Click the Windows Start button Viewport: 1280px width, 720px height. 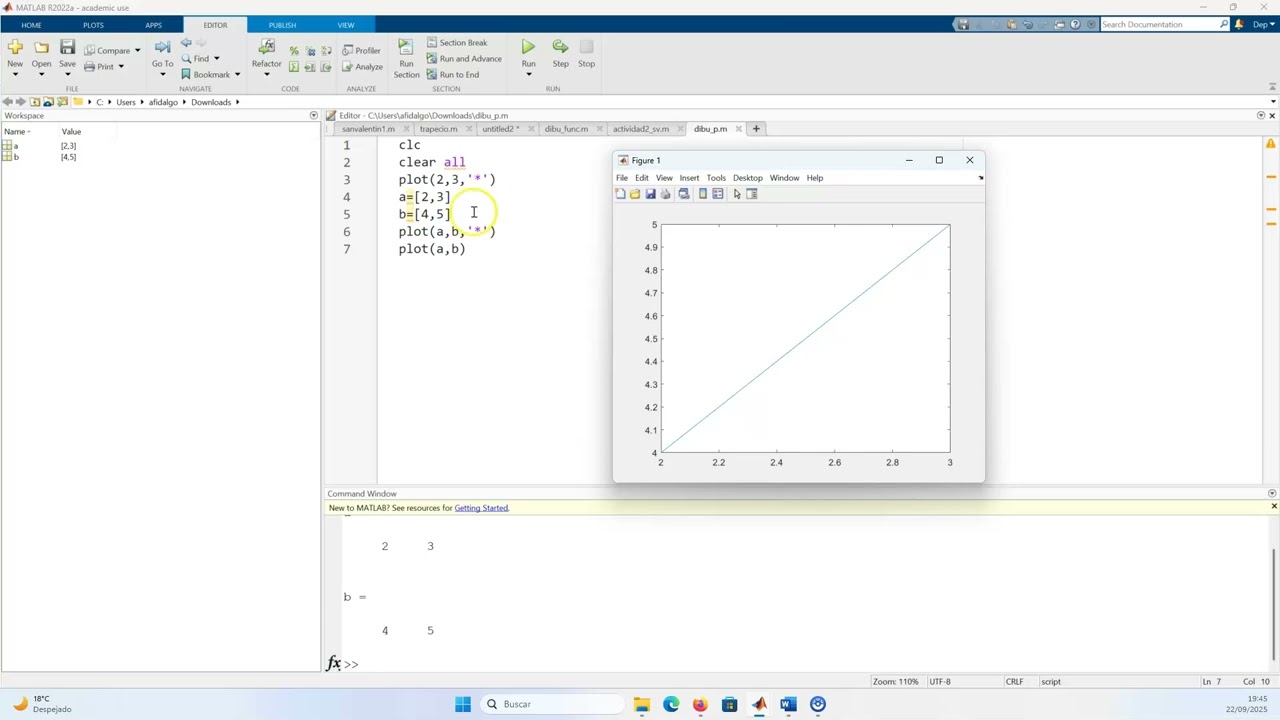[x=463, y=704]
